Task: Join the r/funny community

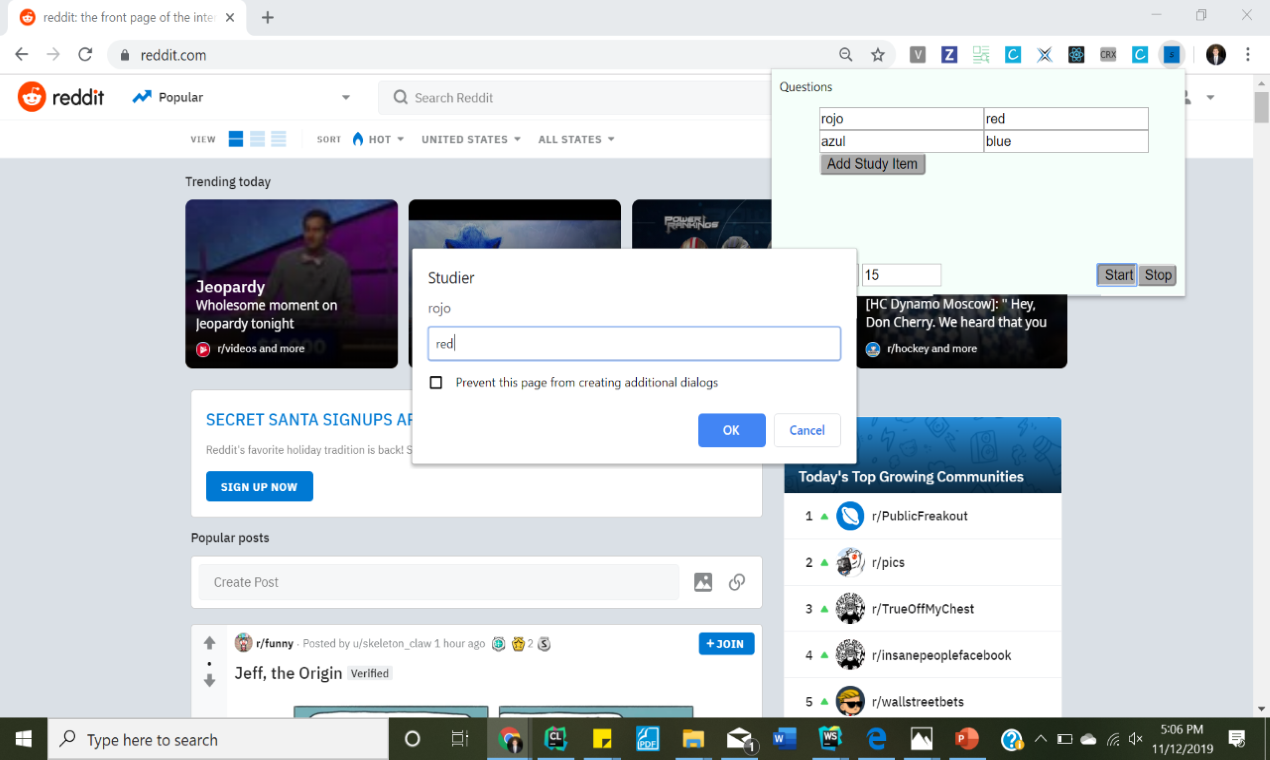Action: [x=726, y=643]
